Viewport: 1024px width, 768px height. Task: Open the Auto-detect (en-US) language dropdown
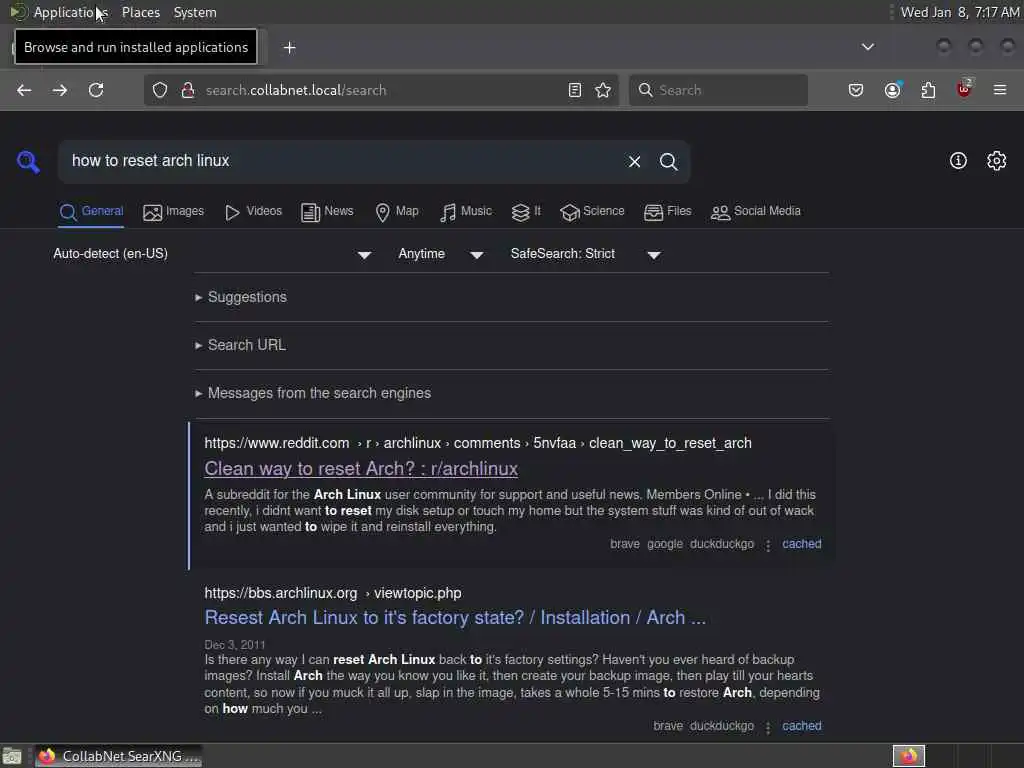point(212,254)
